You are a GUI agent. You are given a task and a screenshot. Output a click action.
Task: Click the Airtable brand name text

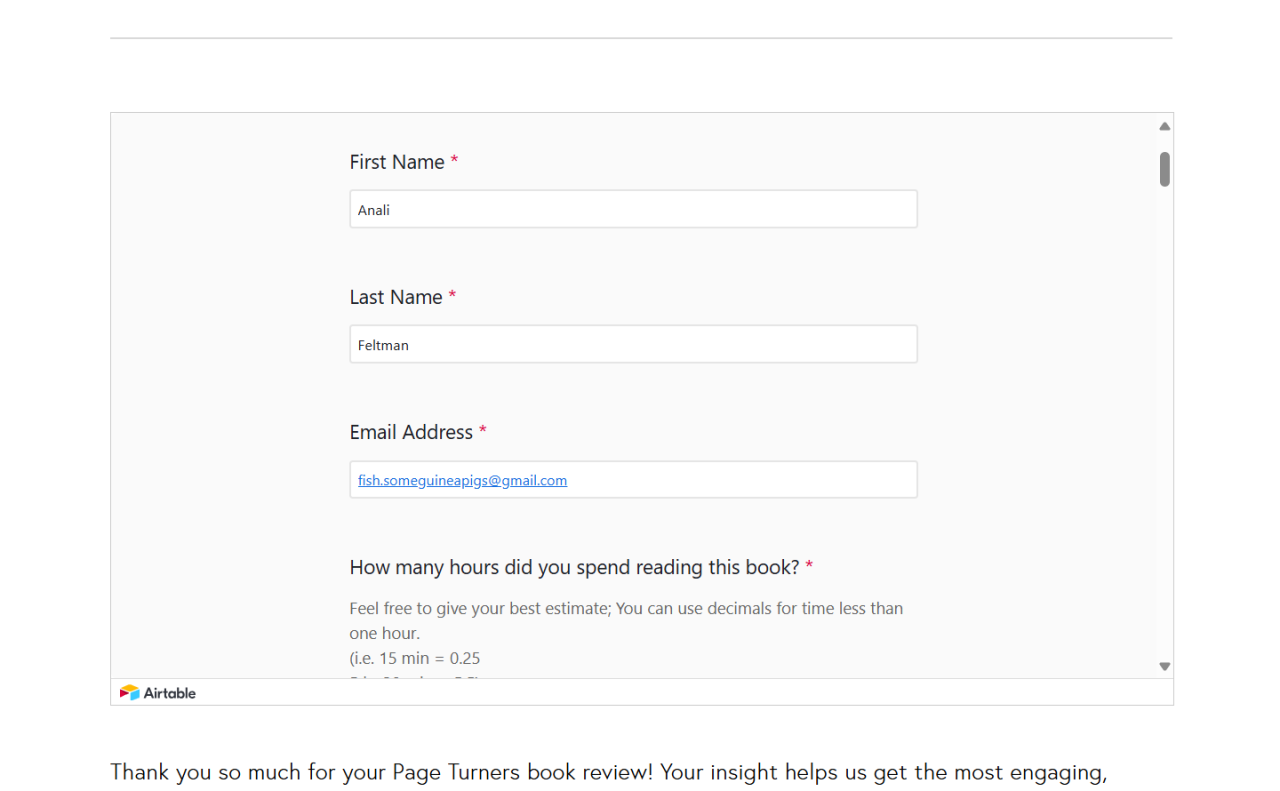tap(170, 693)
